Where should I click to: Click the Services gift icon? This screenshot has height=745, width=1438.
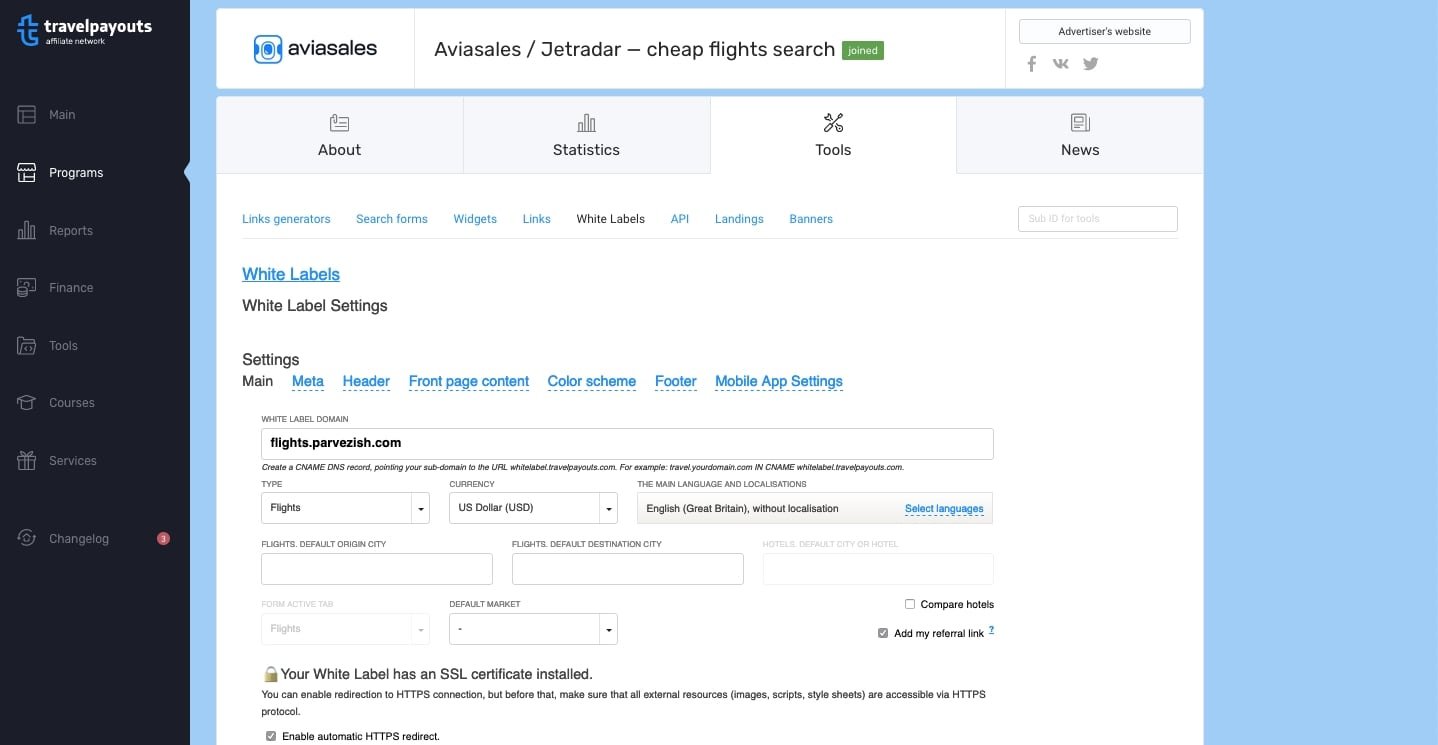coord(27,461)
